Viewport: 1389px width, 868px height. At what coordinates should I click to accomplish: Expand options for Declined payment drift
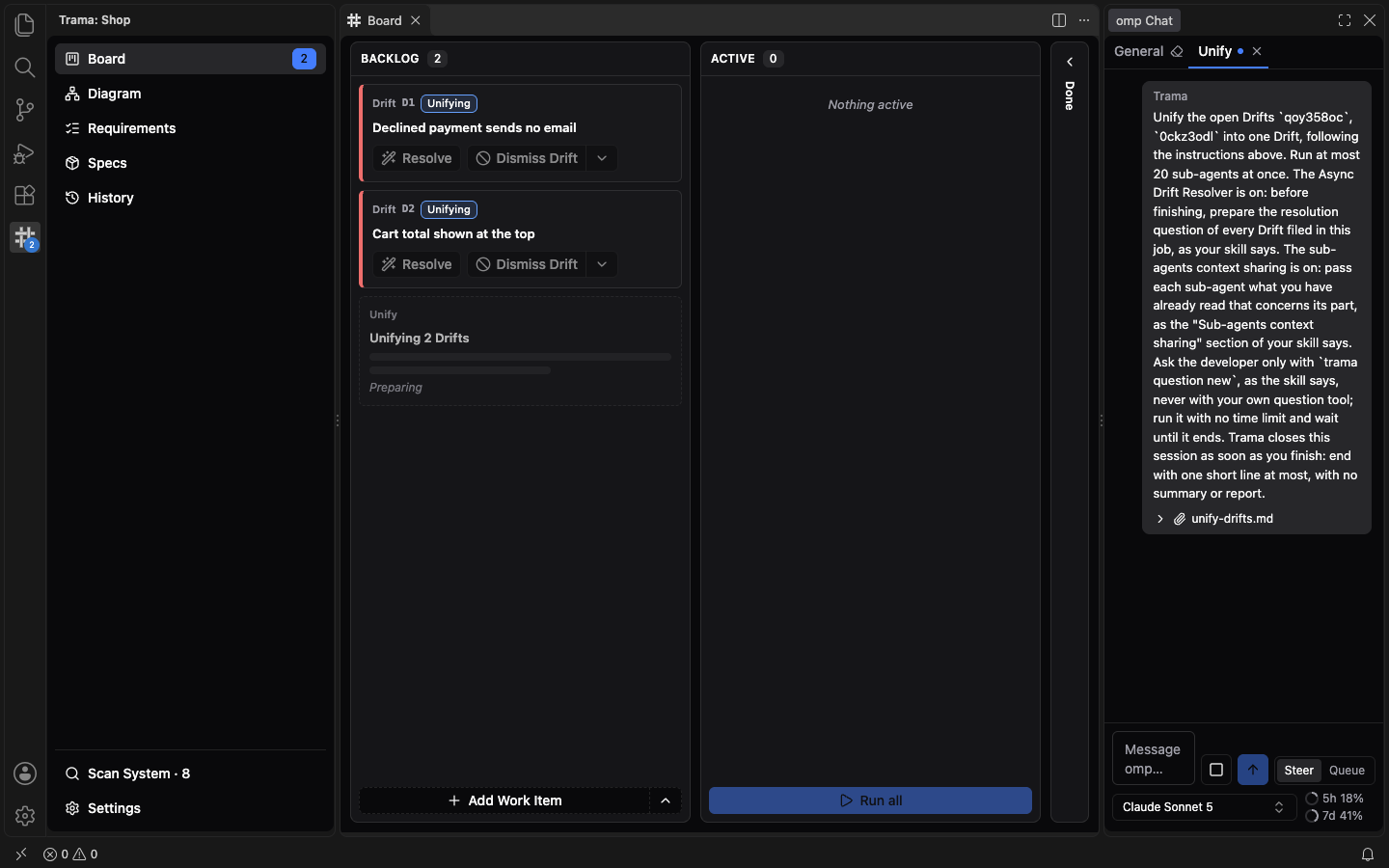click(x=602, y=158)
